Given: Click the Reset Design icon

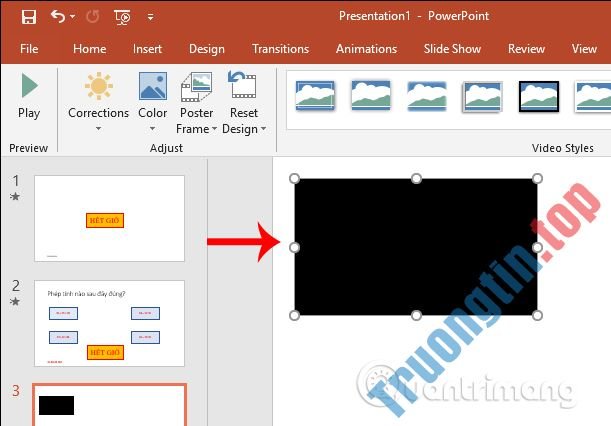Looking at the screenshot, I should point(243,84).
